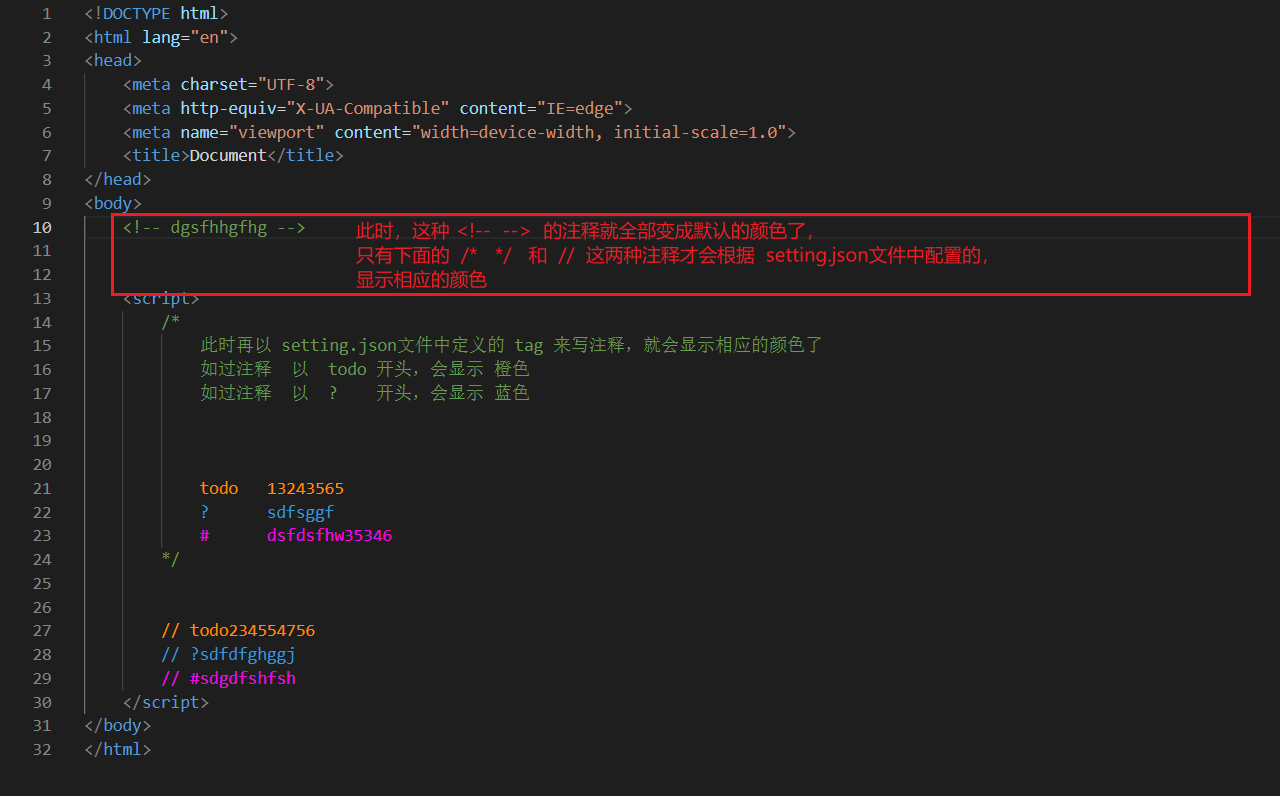The height and width of the screenshot is (796, 1280).
Task: Click the orange 'todo 13243565' comment
Action: pos(272,488)
